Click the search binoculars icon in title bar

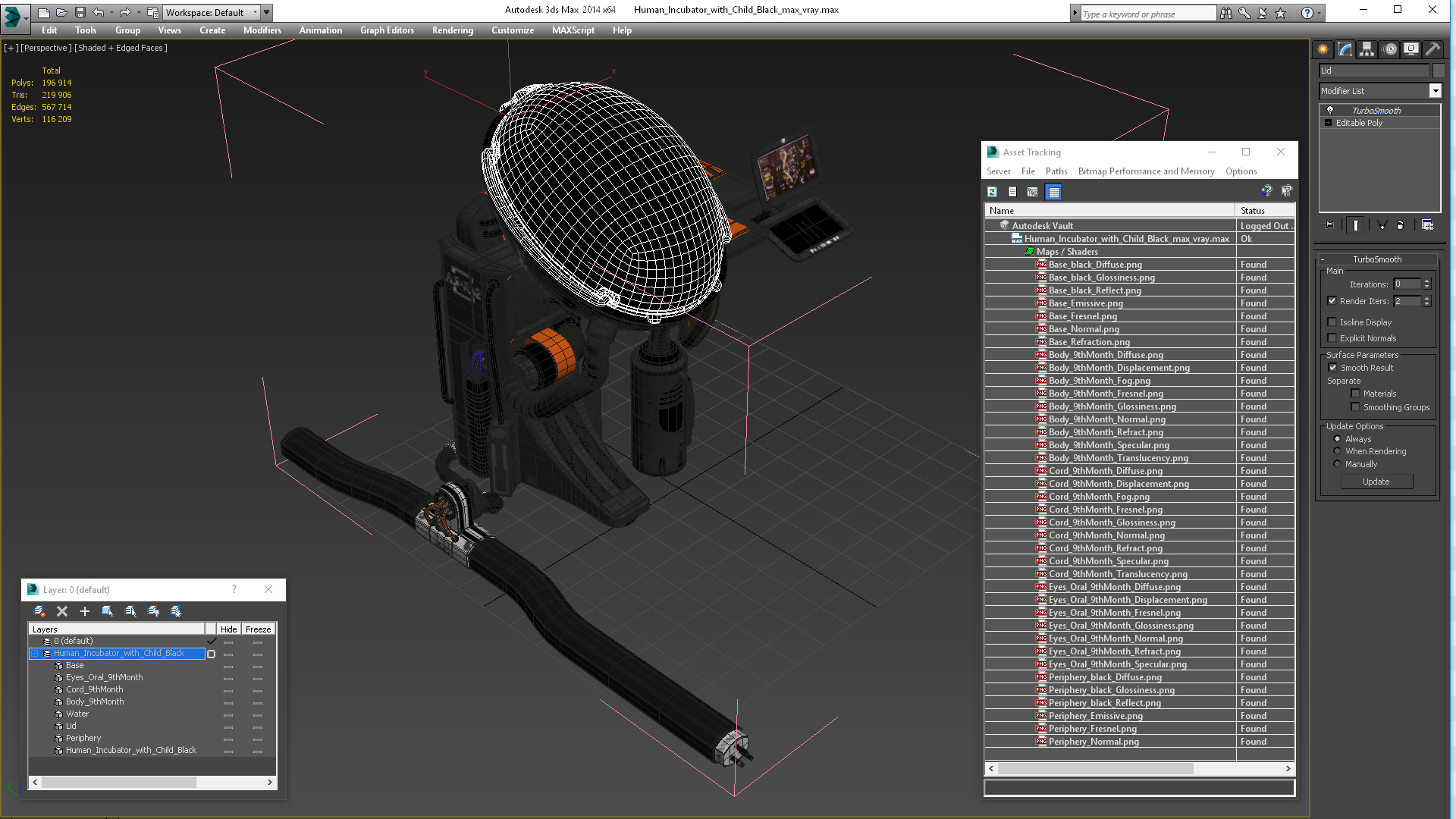(1226, 13)
